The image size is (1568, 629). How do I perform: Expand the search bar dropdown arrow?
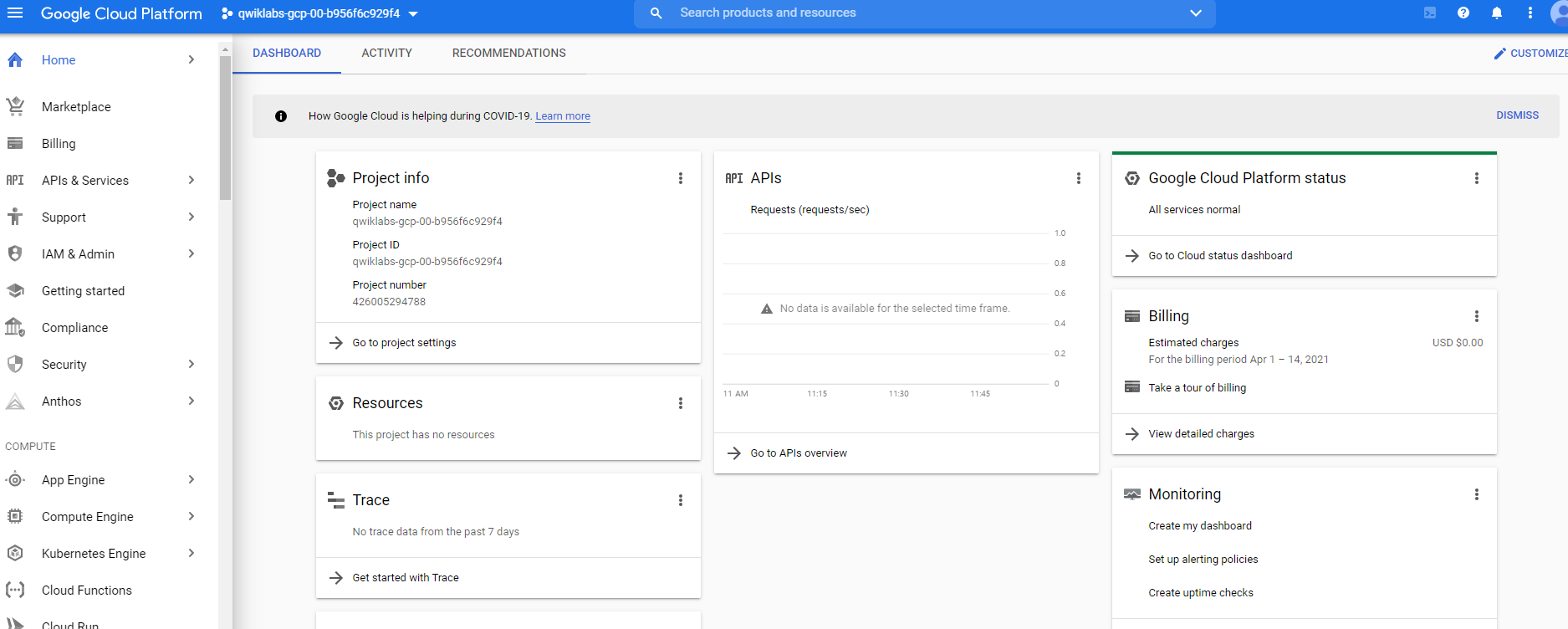[x=1196, y=13]
